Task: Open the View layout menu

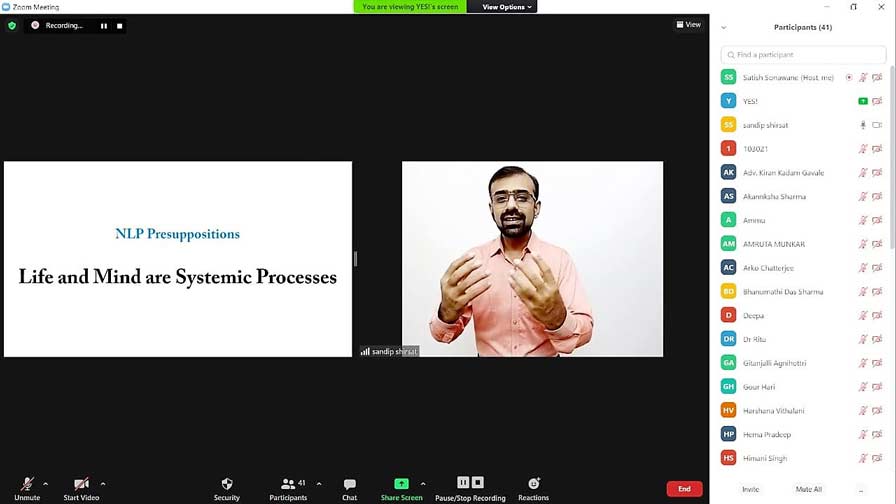Action: click(x=688, y=25)
